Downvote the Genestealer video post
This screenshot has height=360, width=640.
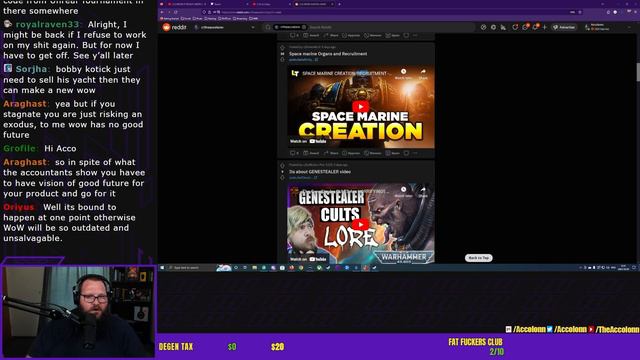282,178
